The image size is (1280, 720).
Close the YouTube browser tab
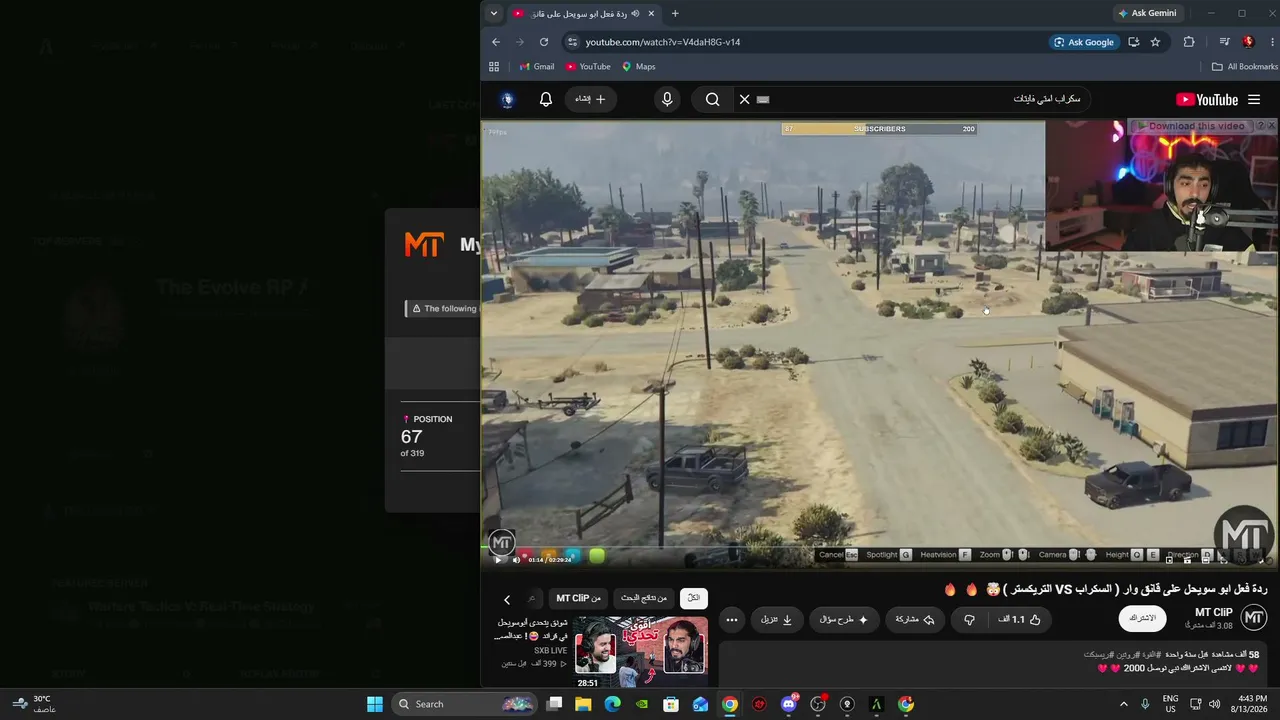tap(652, 13)
